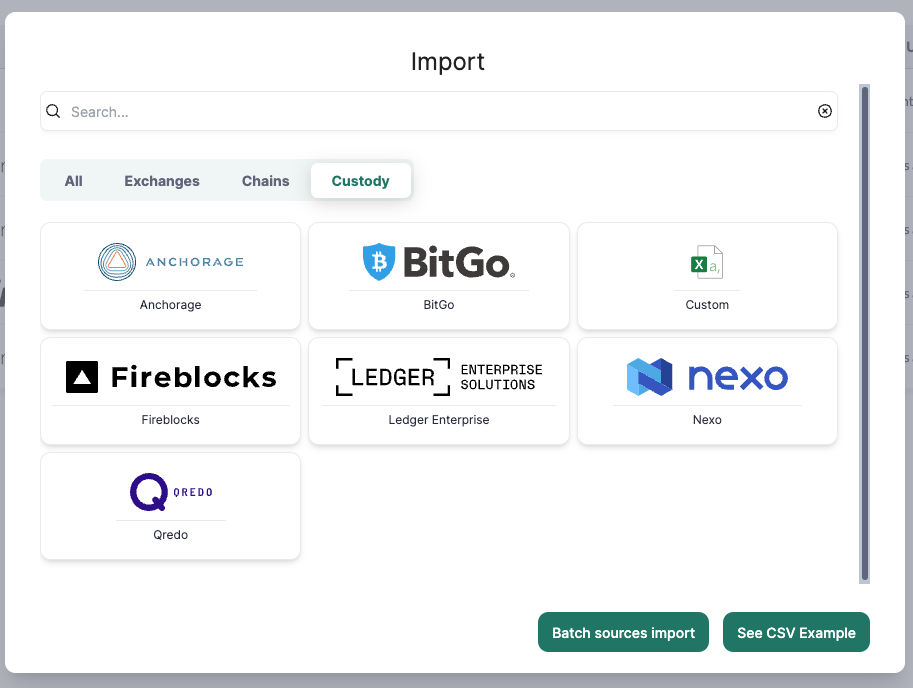Click the Import dialog vertical scrollbar

pyautogui.click(x=865, y=334)
